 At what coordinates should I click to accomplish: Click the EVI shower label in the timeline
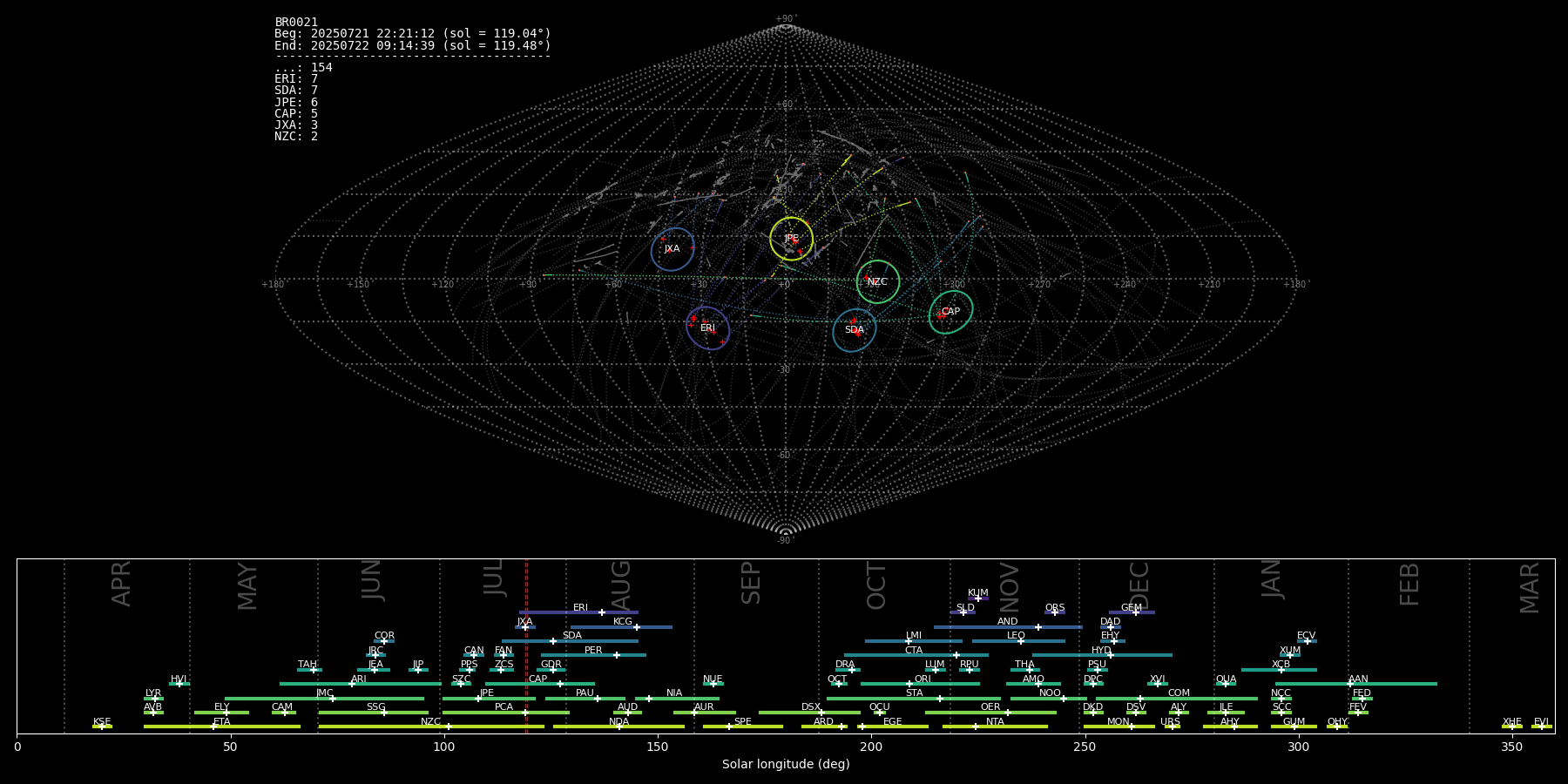1541,722
